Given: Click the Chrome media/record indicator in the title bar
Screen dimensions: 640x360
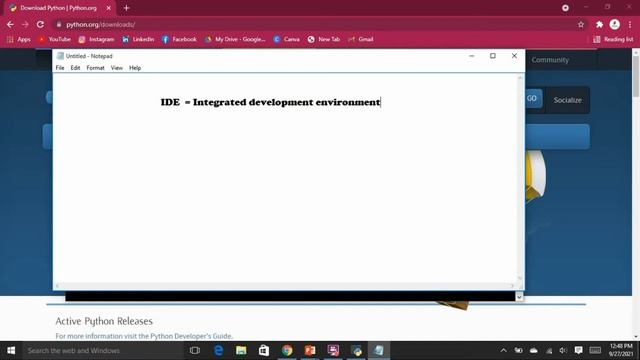Looking at the screenshot, I should click(565, 8).
